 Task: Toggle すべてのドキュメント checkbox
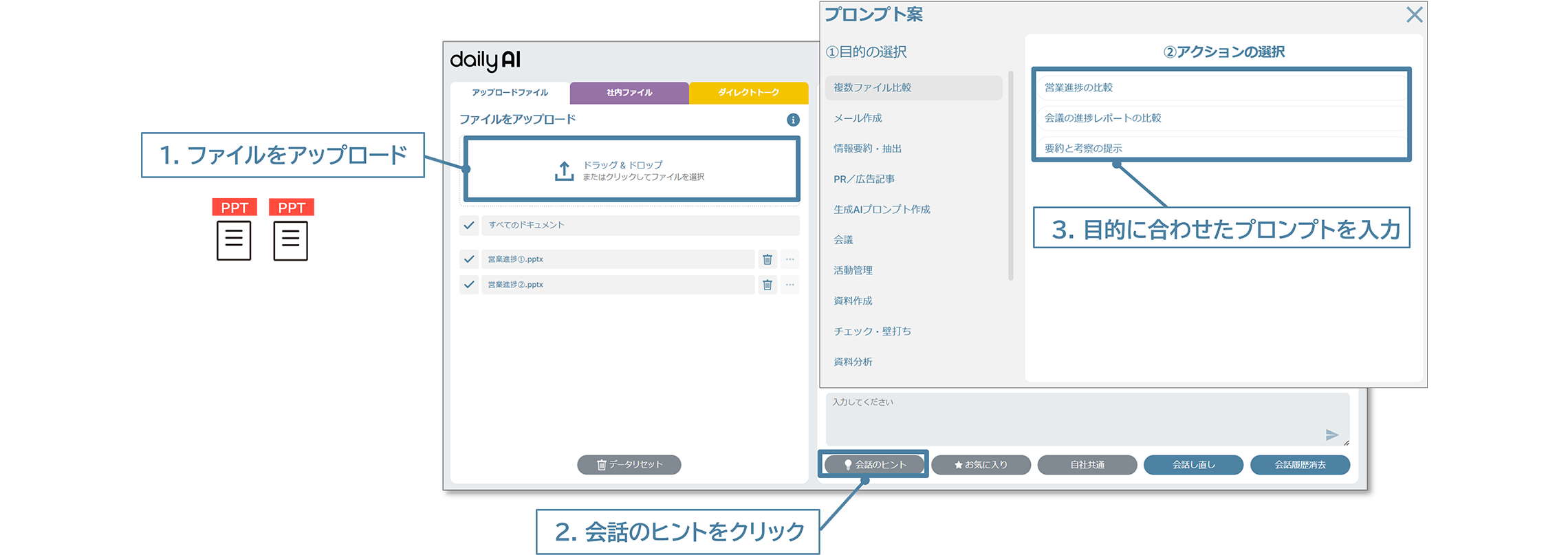[x=469, y=225]
